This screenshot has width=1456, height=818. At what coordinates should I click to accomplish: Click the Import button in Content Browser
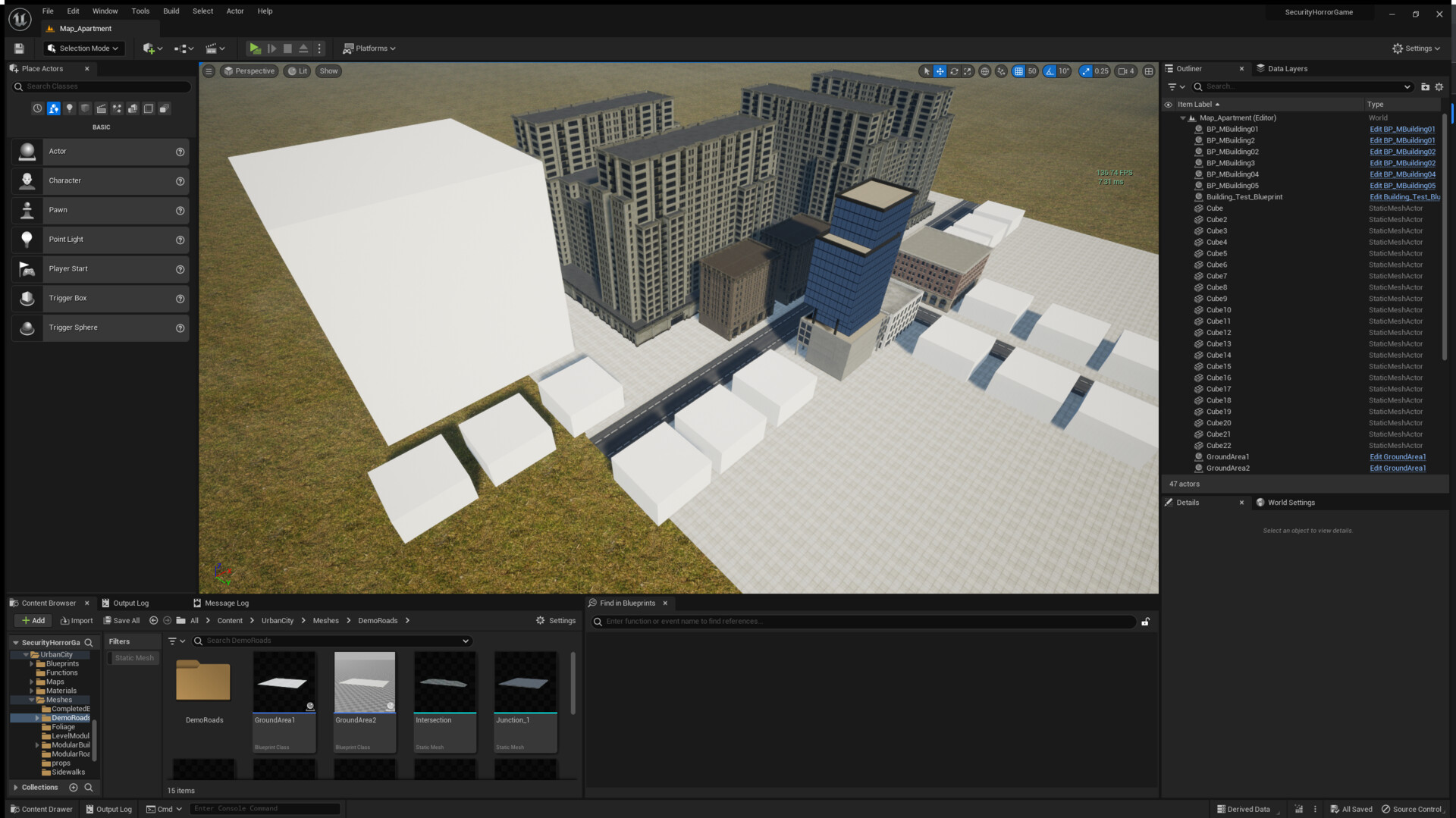(77, 621)
